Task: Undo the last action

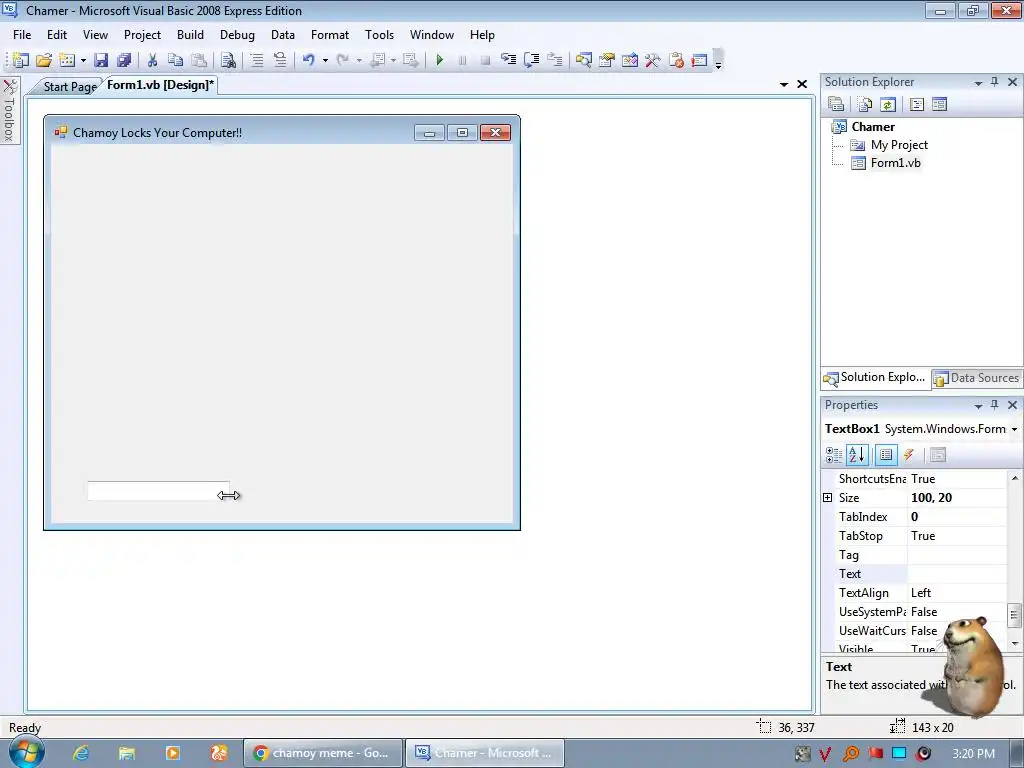Action: (308, 60)
